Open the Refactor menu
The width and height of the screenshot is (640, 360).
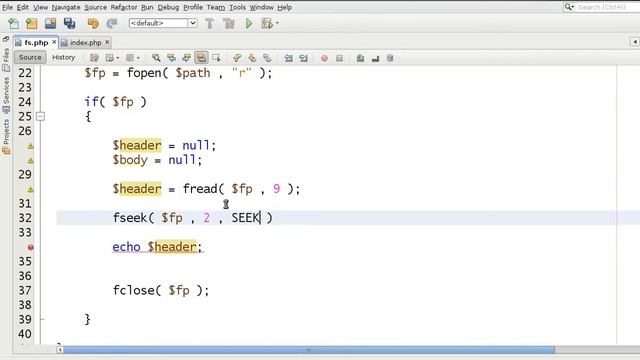pos(124,7)
